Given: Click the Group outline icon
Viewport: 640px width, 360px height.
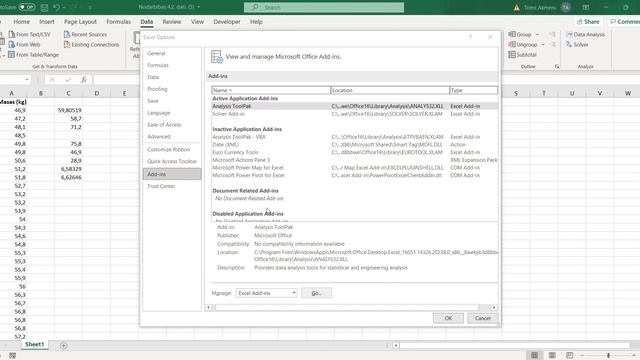Looking at the screenshot, I should [512, 34].
